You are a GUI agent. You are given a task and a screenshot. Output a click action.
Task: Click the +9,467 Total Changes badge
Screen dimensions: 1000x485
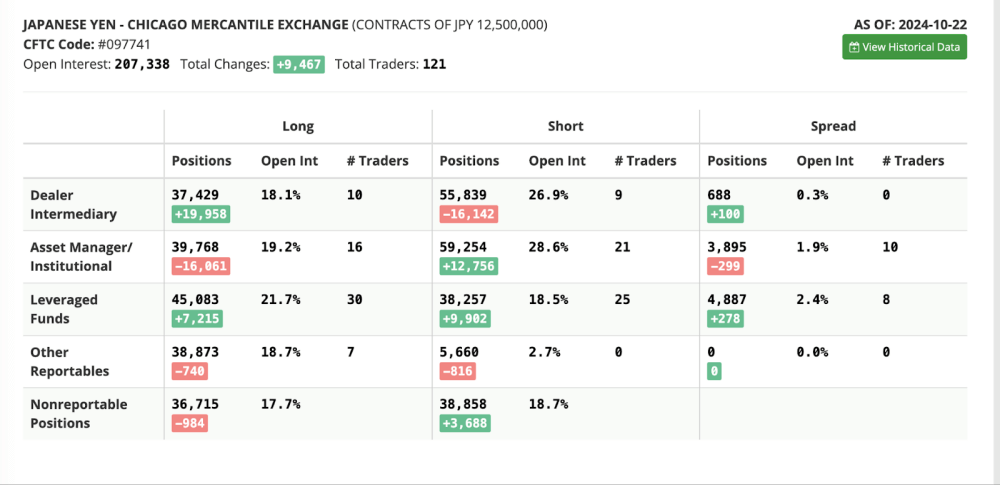coord(298,64)
